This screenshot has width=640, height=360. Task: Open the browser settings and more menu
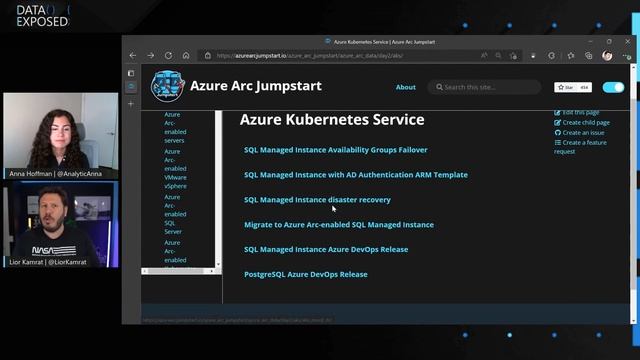click(627, 56)
